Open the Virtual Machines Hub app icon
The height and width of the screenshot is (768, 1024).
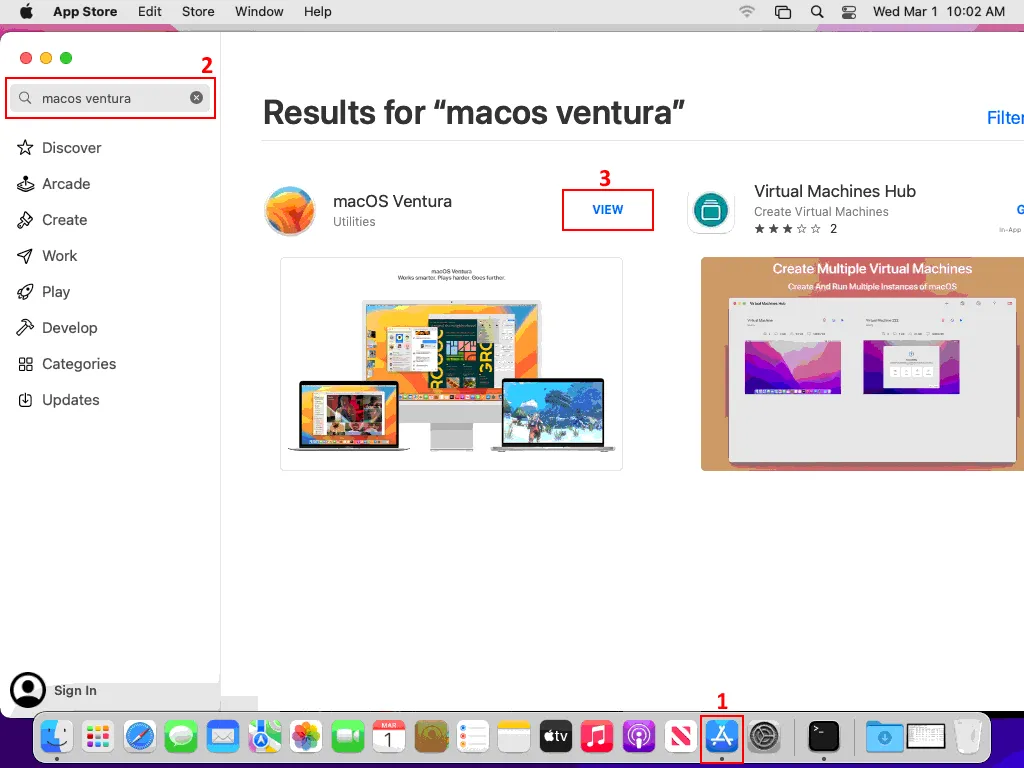[711, 211]
